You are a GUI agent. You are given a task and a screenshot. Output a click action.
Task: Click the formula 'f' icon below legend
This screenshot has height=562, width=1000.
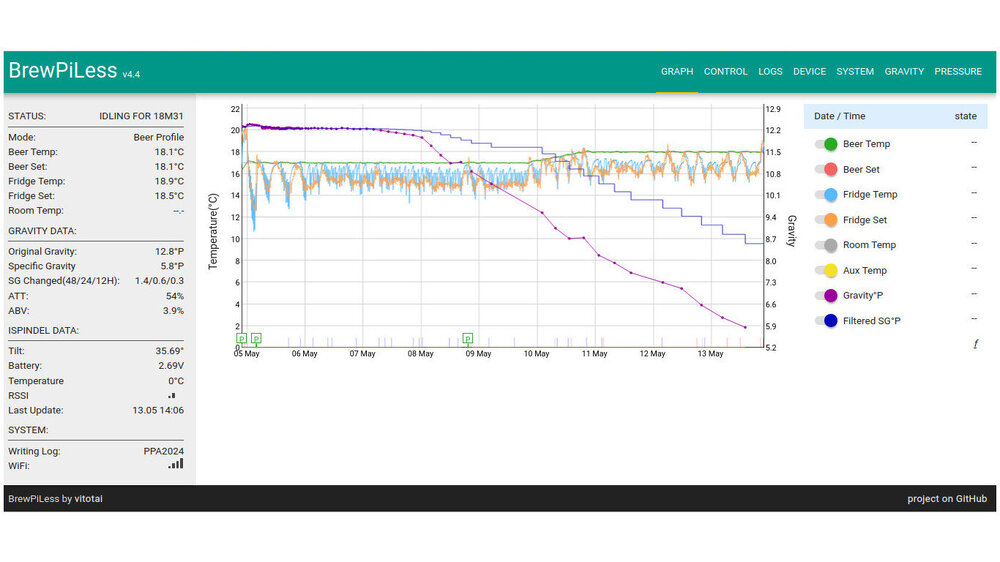tap(975, 344)
